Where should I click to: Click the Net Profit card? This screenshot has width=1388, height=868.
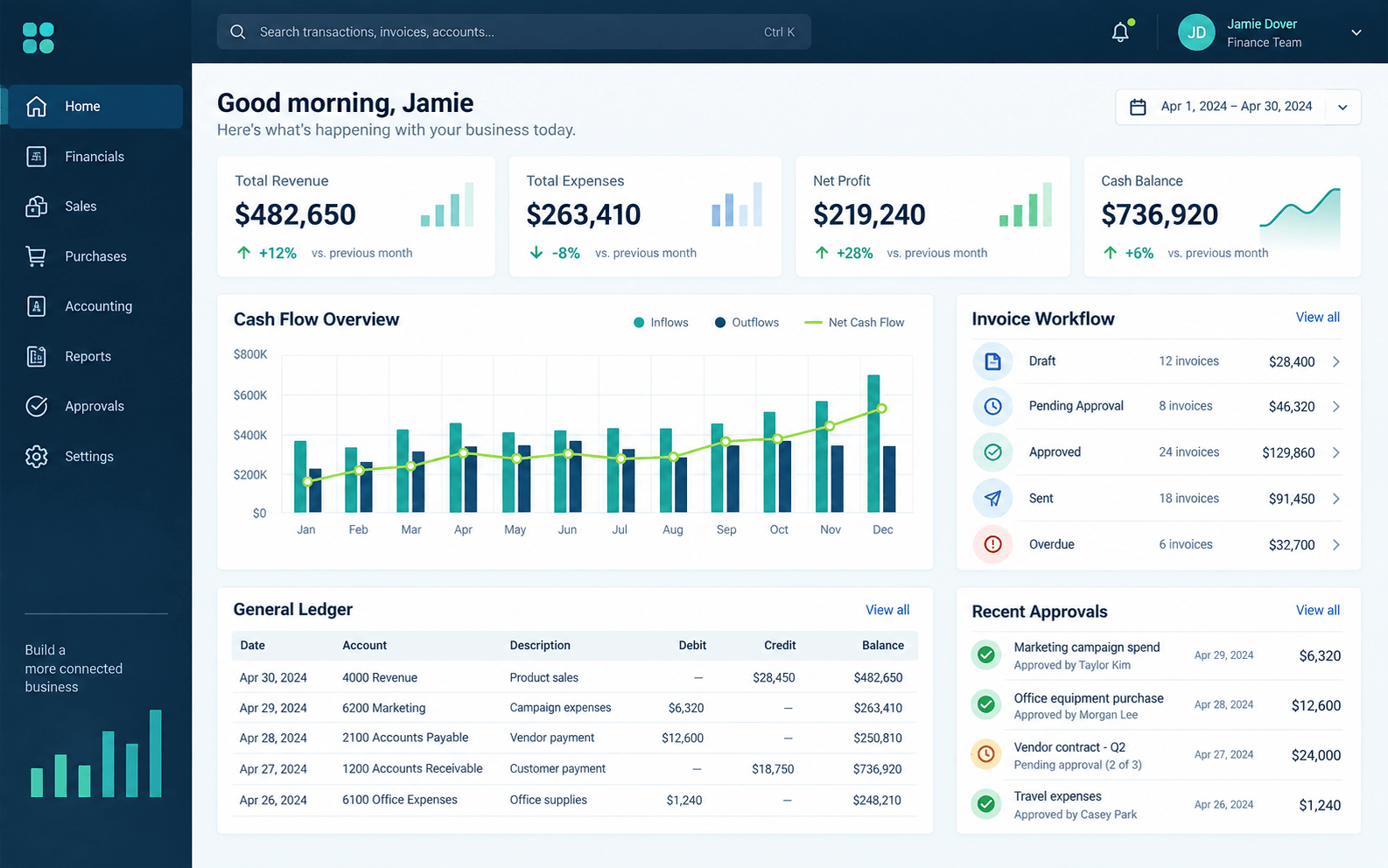933,217
